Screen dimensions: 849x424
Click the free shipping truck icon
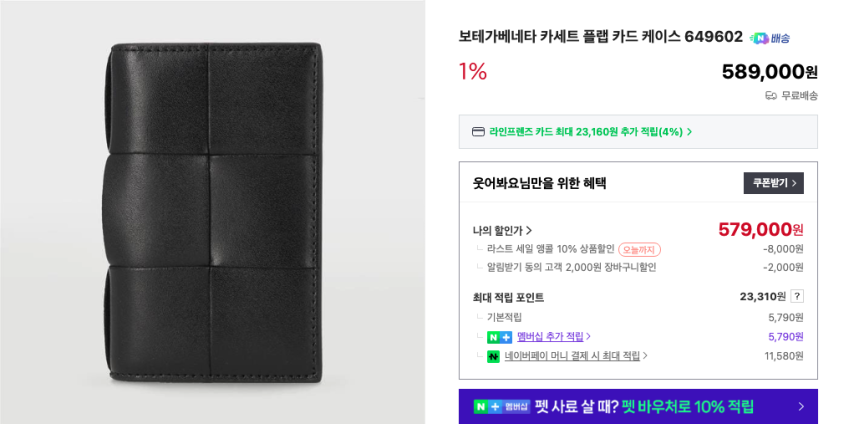[770, 96]
